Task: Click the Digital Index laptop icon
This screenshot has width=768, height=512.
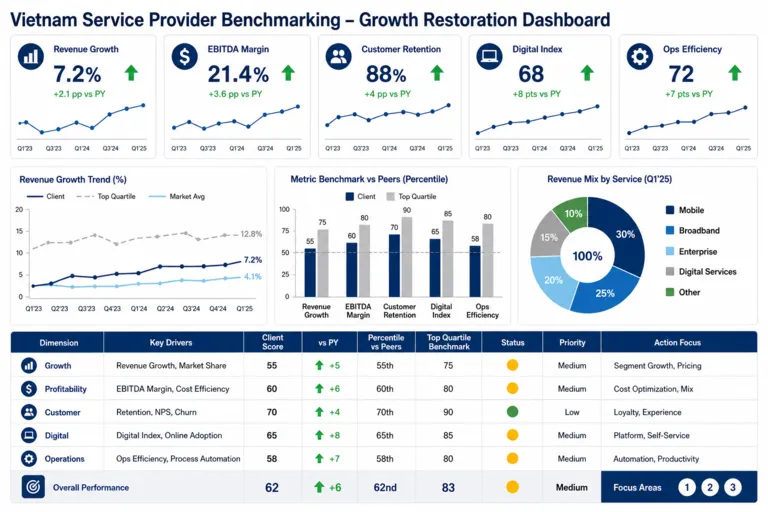Action: (x=489, y=56)
